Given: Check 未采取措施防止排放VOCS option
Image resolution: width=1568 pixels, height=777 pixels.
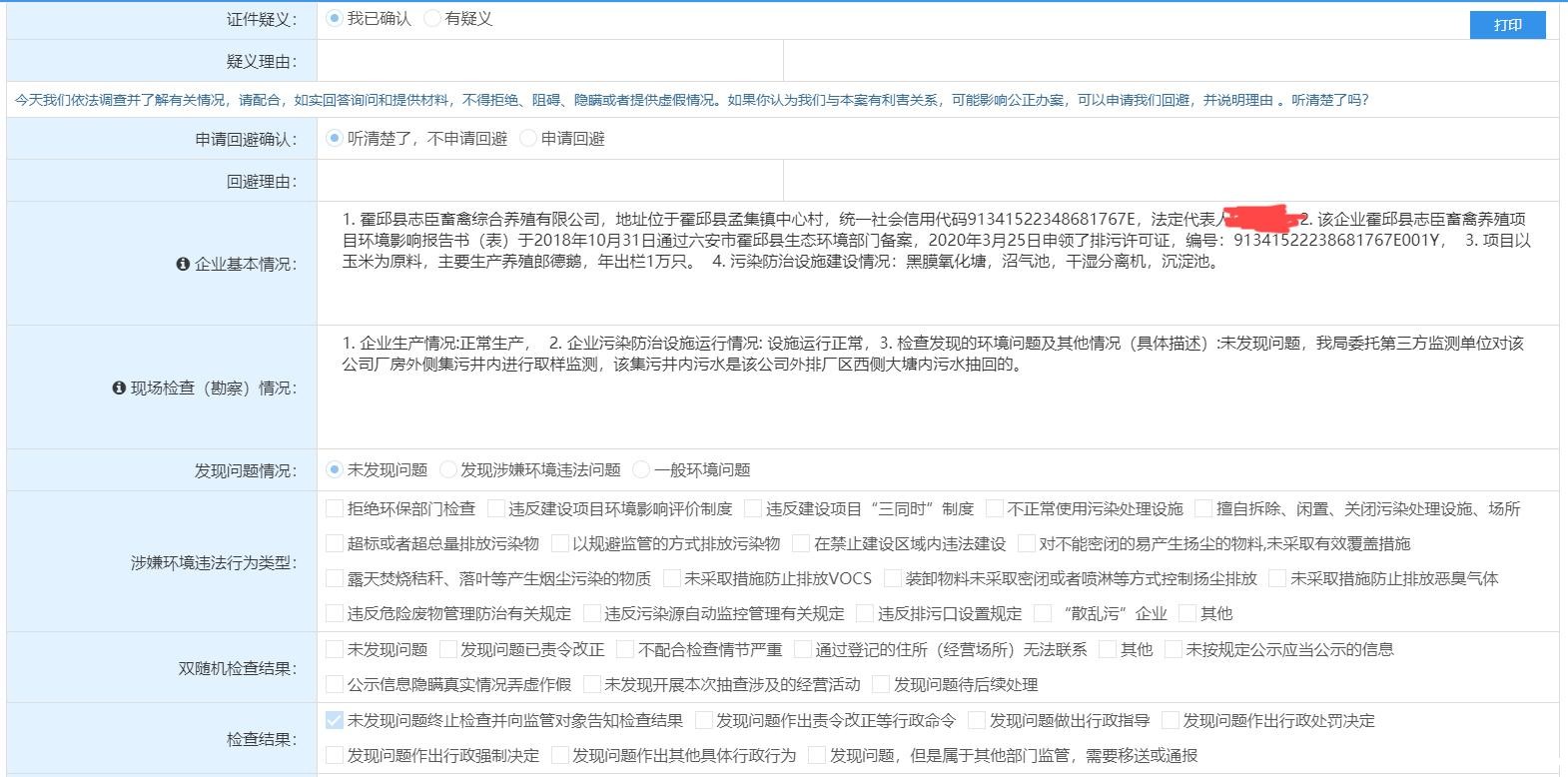Looking at the screenshot, I should (672, 579).
